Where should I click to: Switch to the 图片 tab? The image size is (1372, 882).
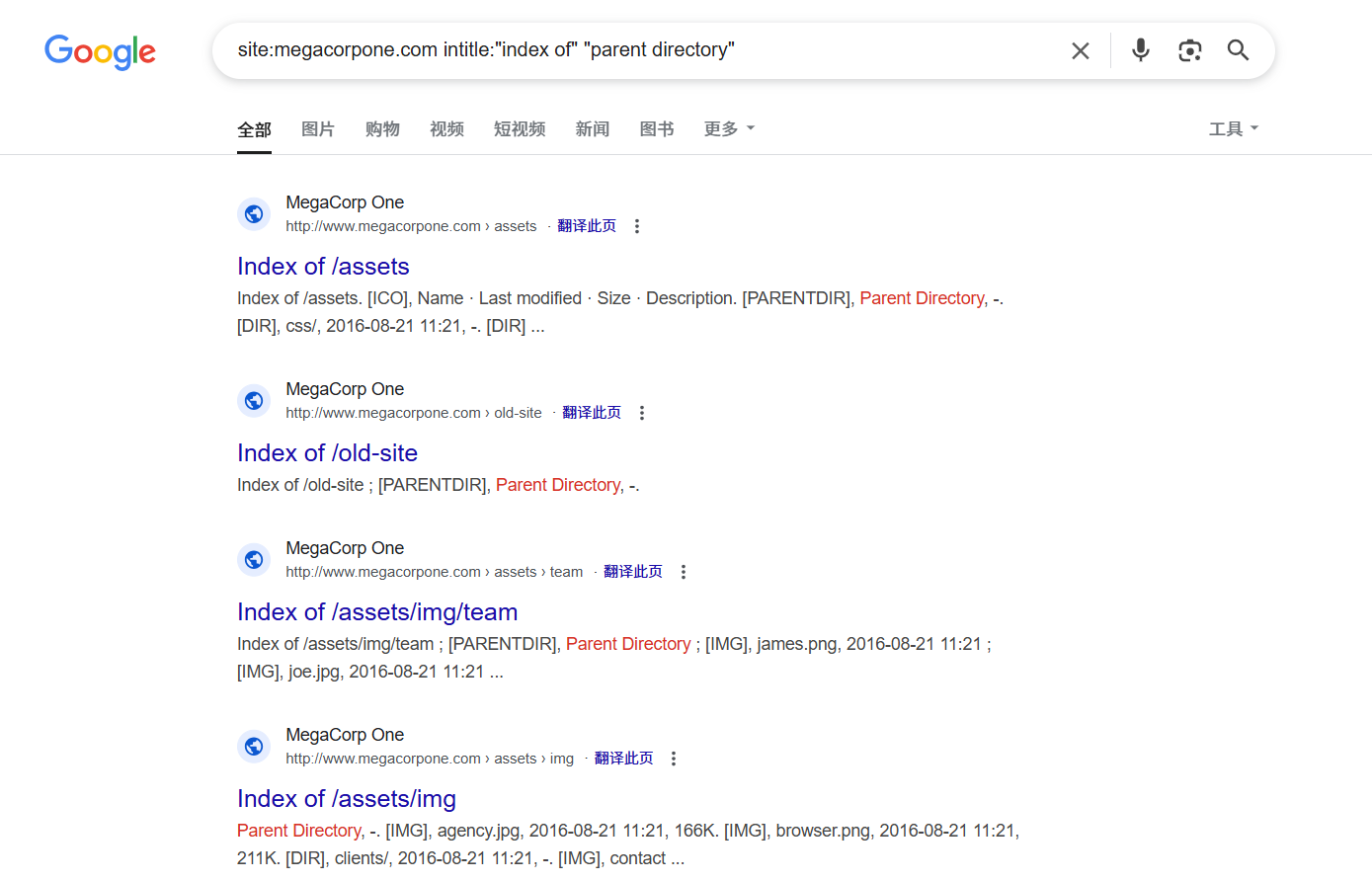318,129
